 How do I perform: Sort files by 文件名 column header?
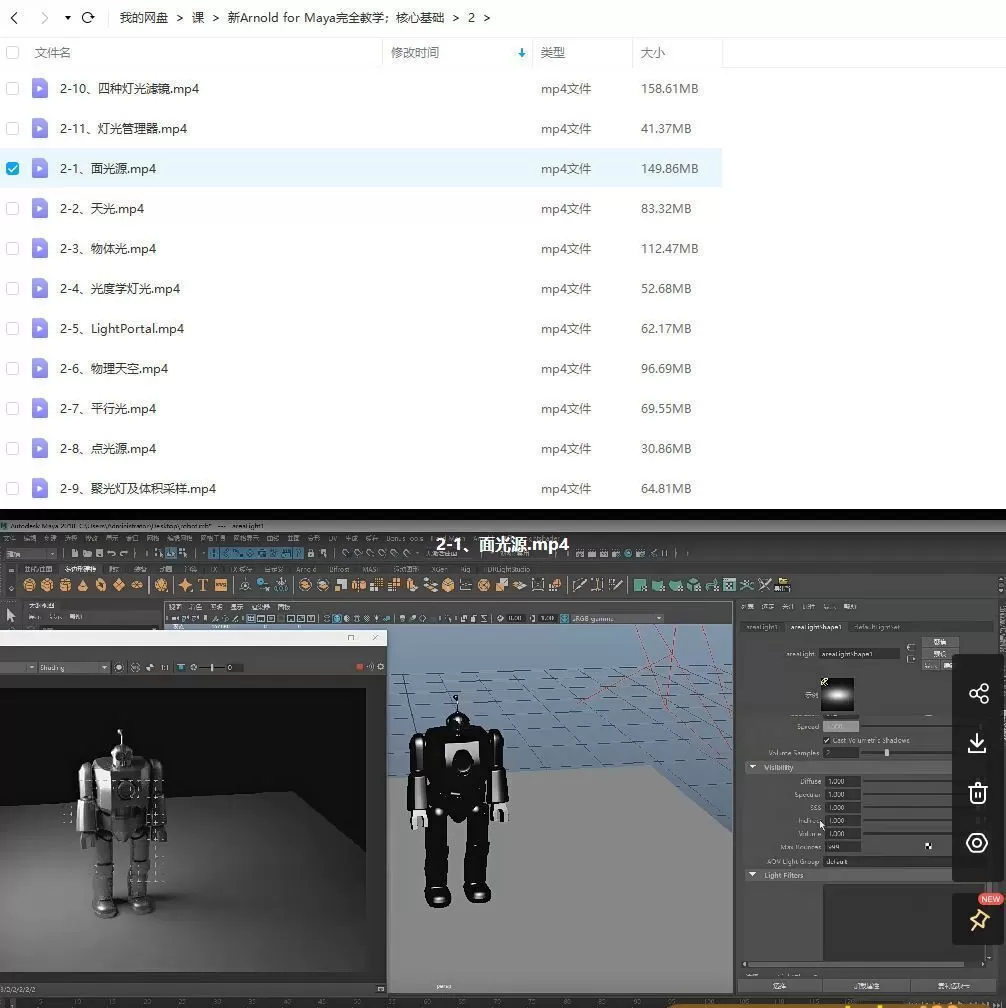(x=53, y=53)
